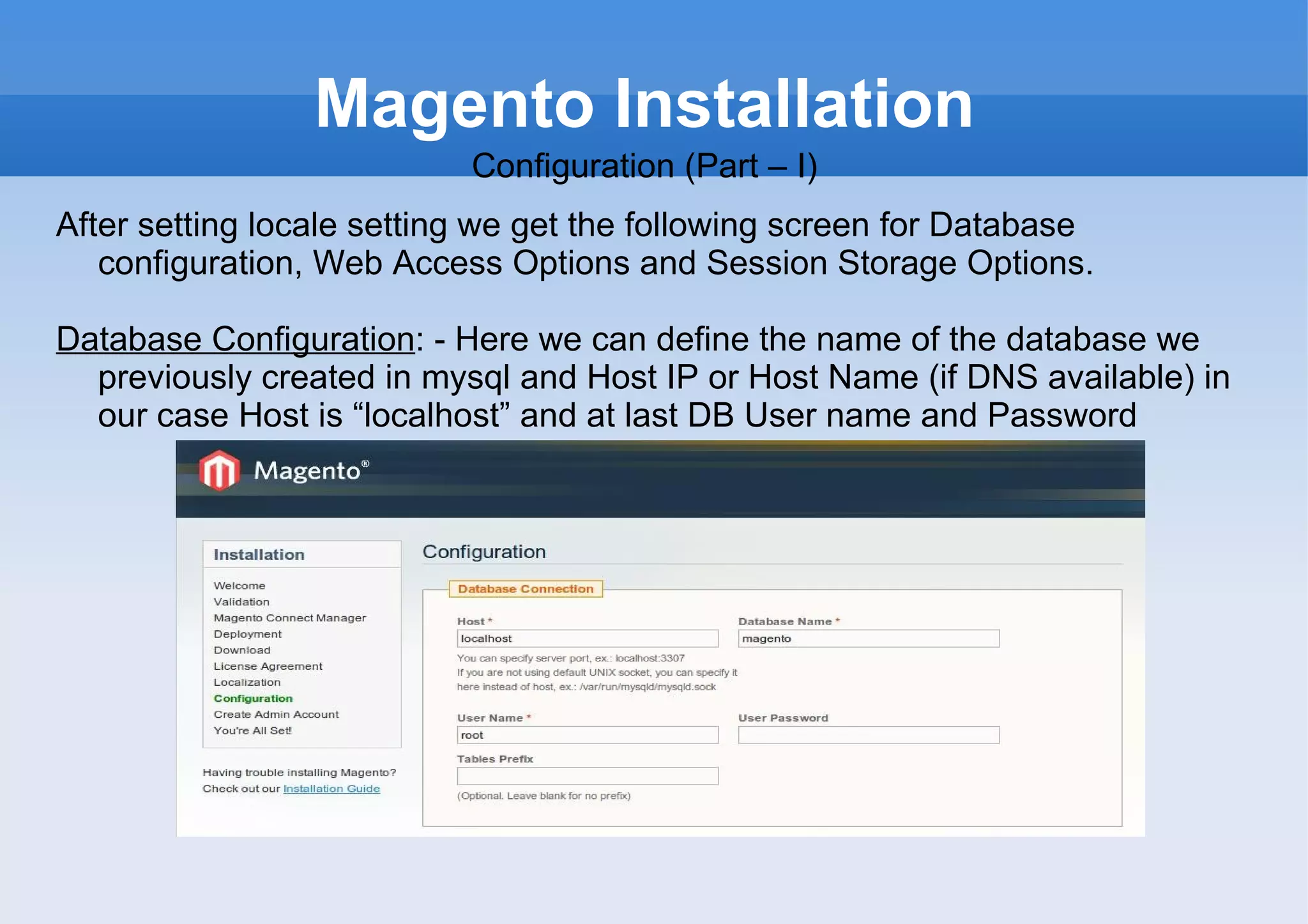Viewport: 1308px width, 924px height.
Task: Go to Create Admin Account step
Action: 277,715
